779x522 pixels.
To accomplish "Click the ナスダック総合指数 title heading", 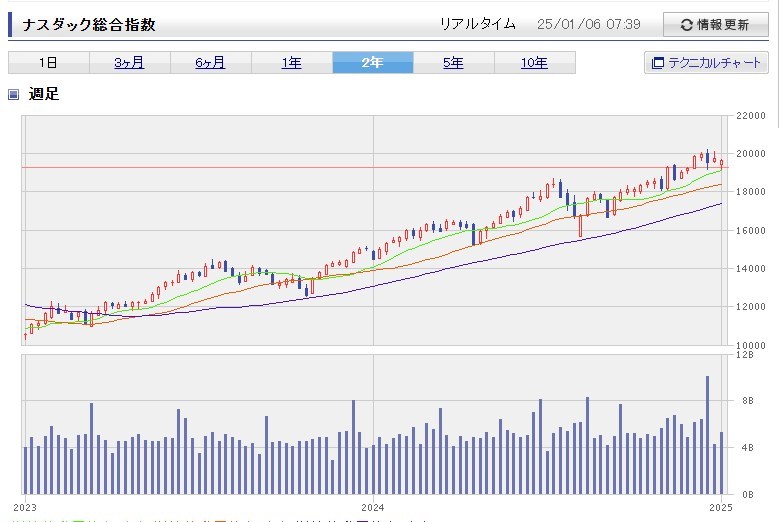I will tap(89, 25).
